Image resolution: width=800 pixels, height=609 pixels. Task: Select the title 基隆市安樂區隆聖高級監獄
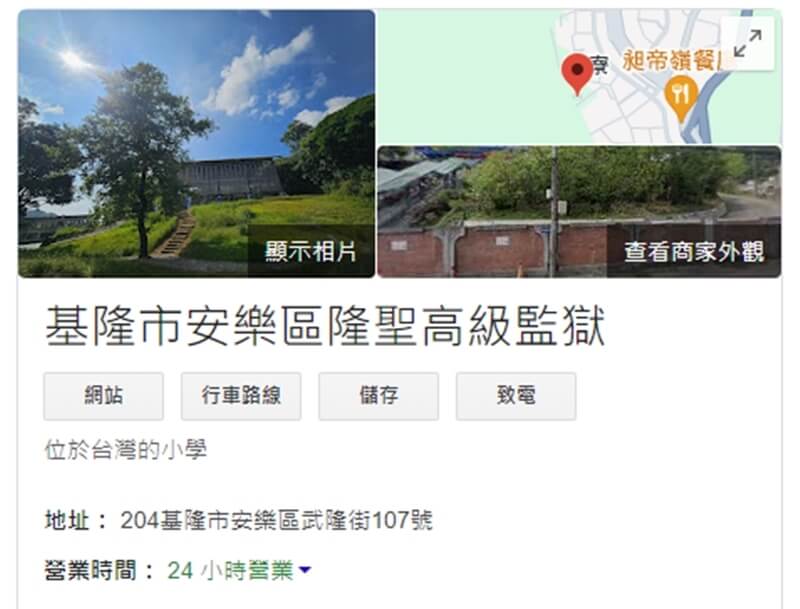pos(325,326)
